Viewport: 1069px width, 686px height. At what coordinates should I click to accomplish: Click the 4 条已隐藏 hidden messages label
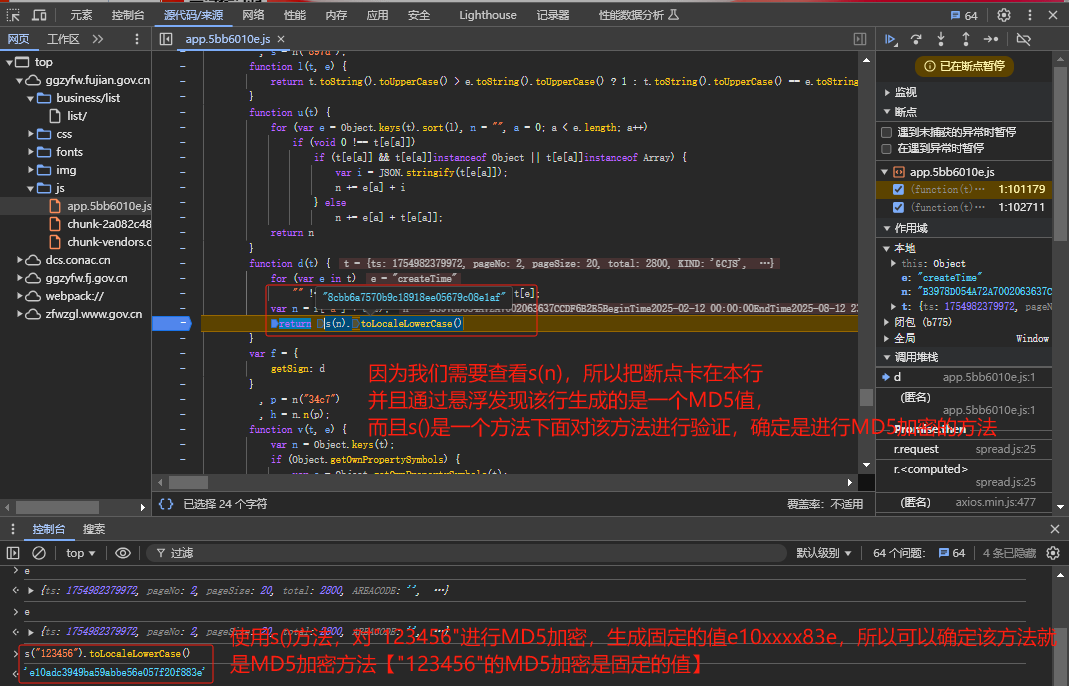tap(1009, 553)
